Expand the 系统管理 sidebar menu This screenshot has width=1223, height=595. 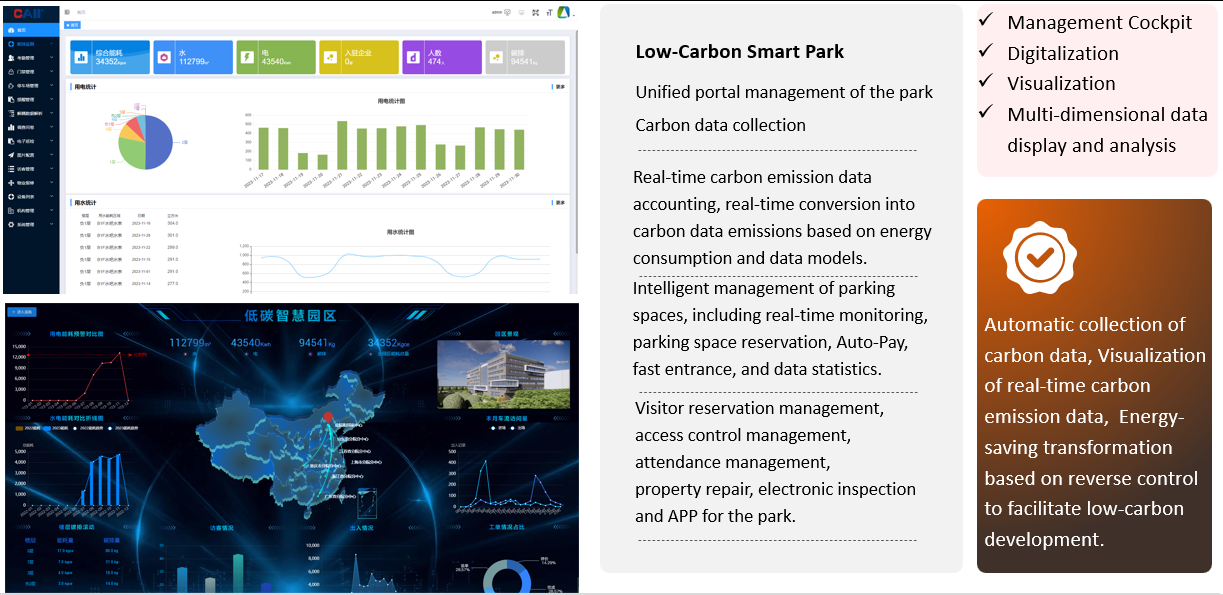click(30, 225)
